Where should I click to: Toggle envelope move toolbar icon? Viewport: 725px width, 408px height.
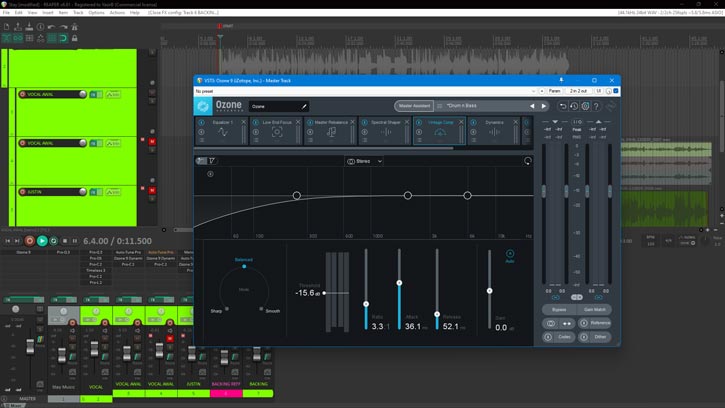point(41,38)
